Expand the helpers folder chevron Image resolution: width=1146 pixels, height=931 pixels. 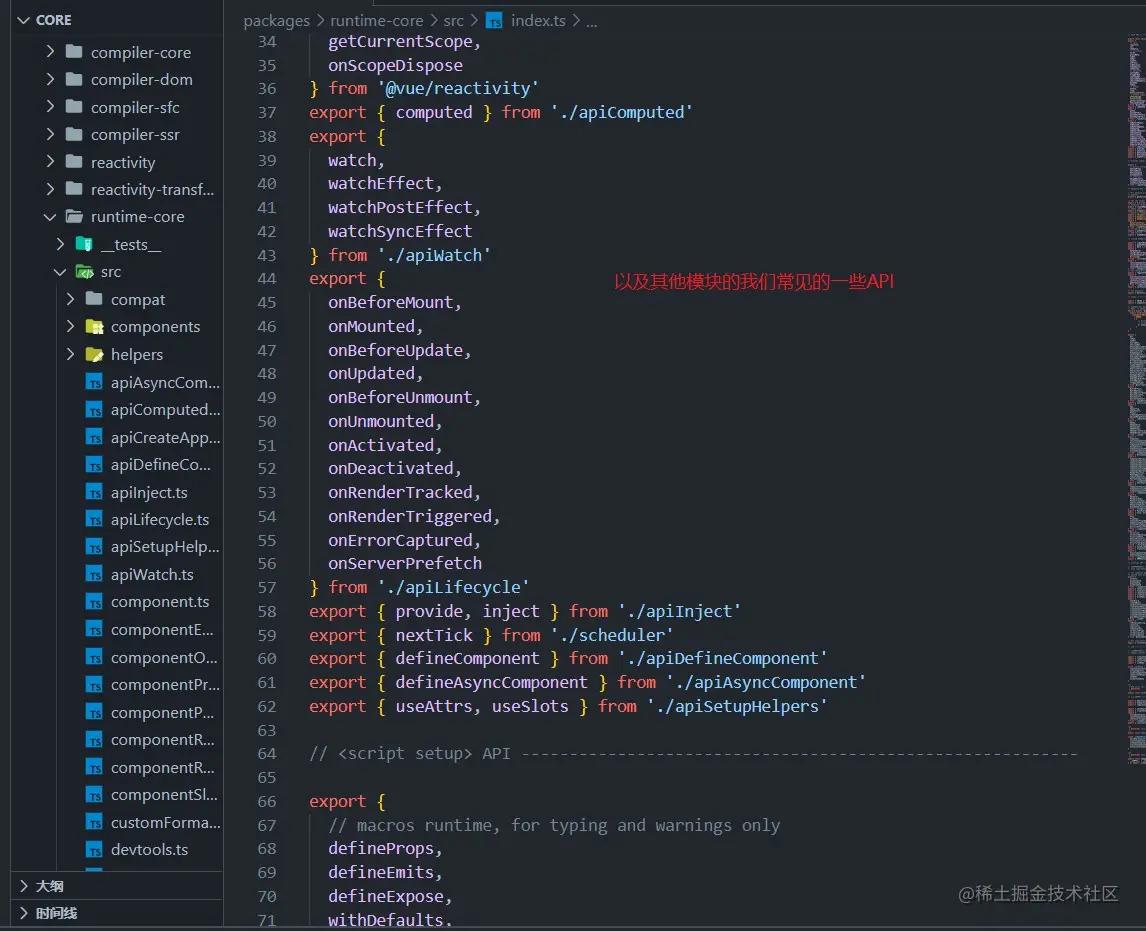70,354
